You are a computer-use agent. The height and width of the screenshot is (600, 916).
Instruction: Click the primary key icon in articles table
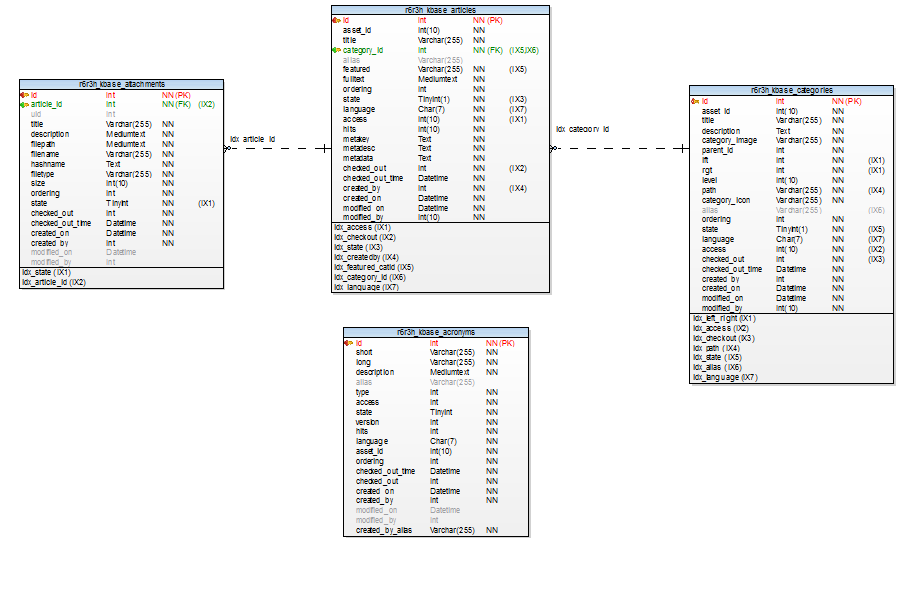pos(336,20)
